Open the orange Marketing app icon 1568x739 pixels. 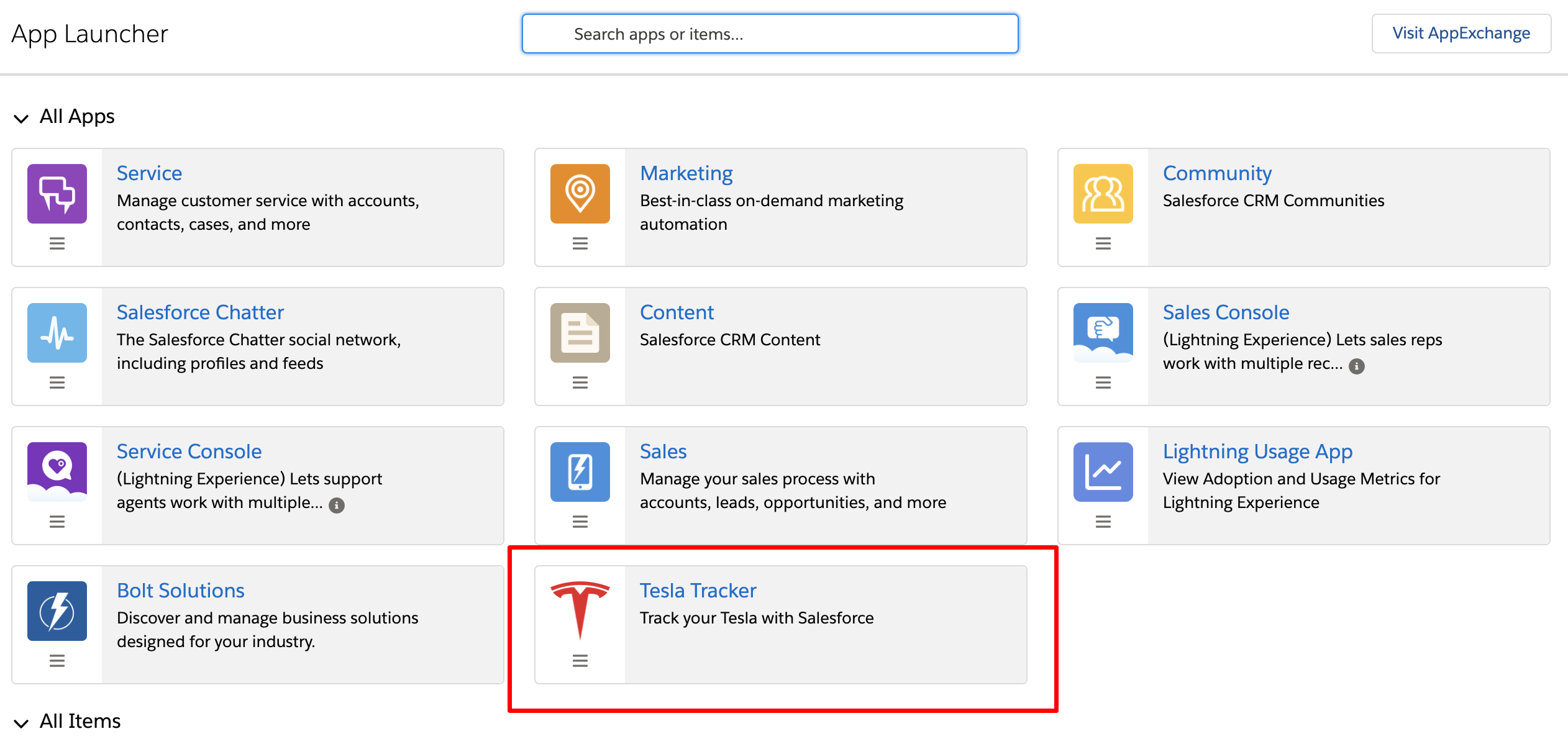click(x=580, y=194)
